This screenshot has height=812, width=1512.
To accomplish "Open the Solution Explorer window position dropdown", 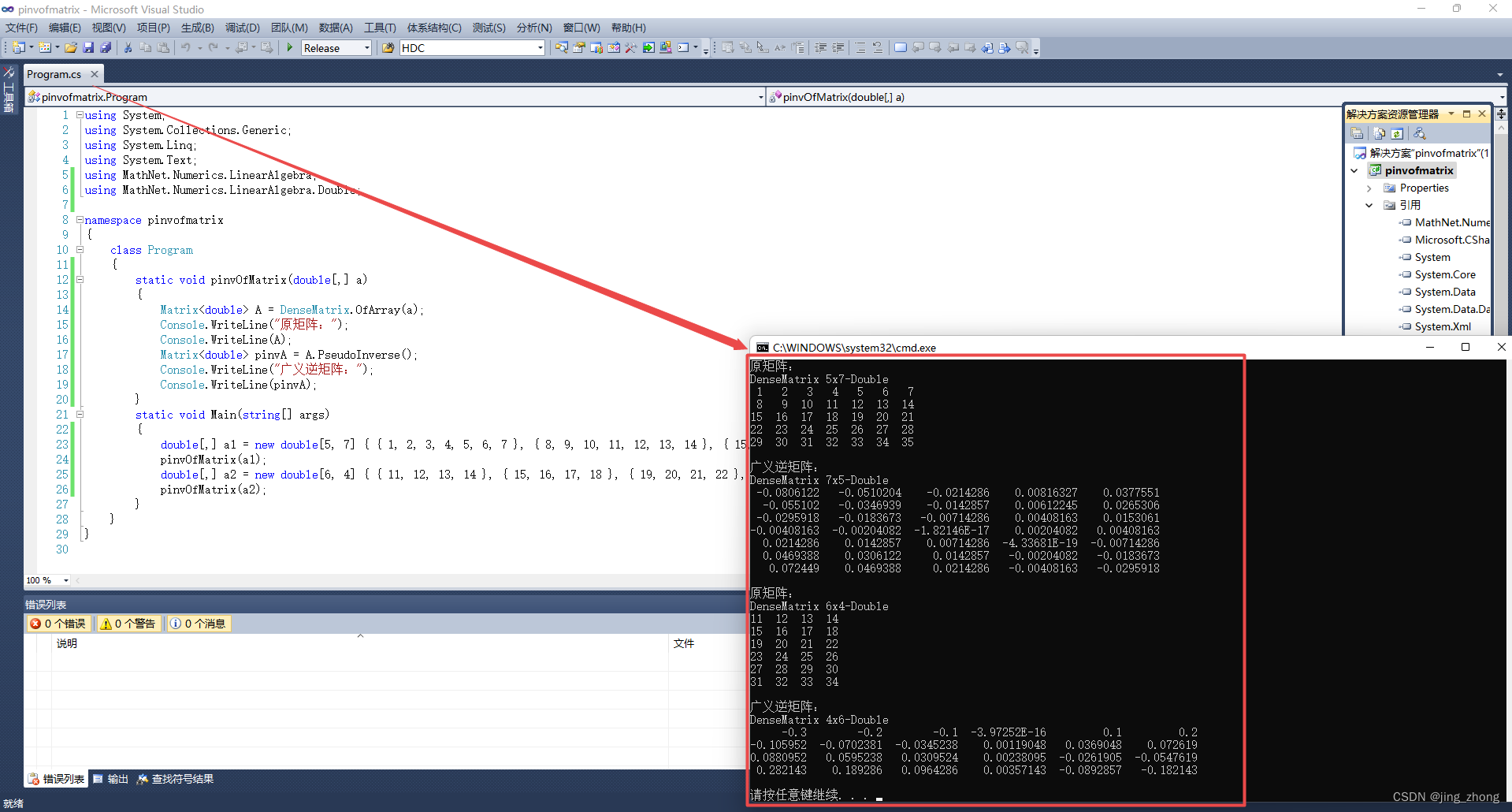I will click(1451, 114).
